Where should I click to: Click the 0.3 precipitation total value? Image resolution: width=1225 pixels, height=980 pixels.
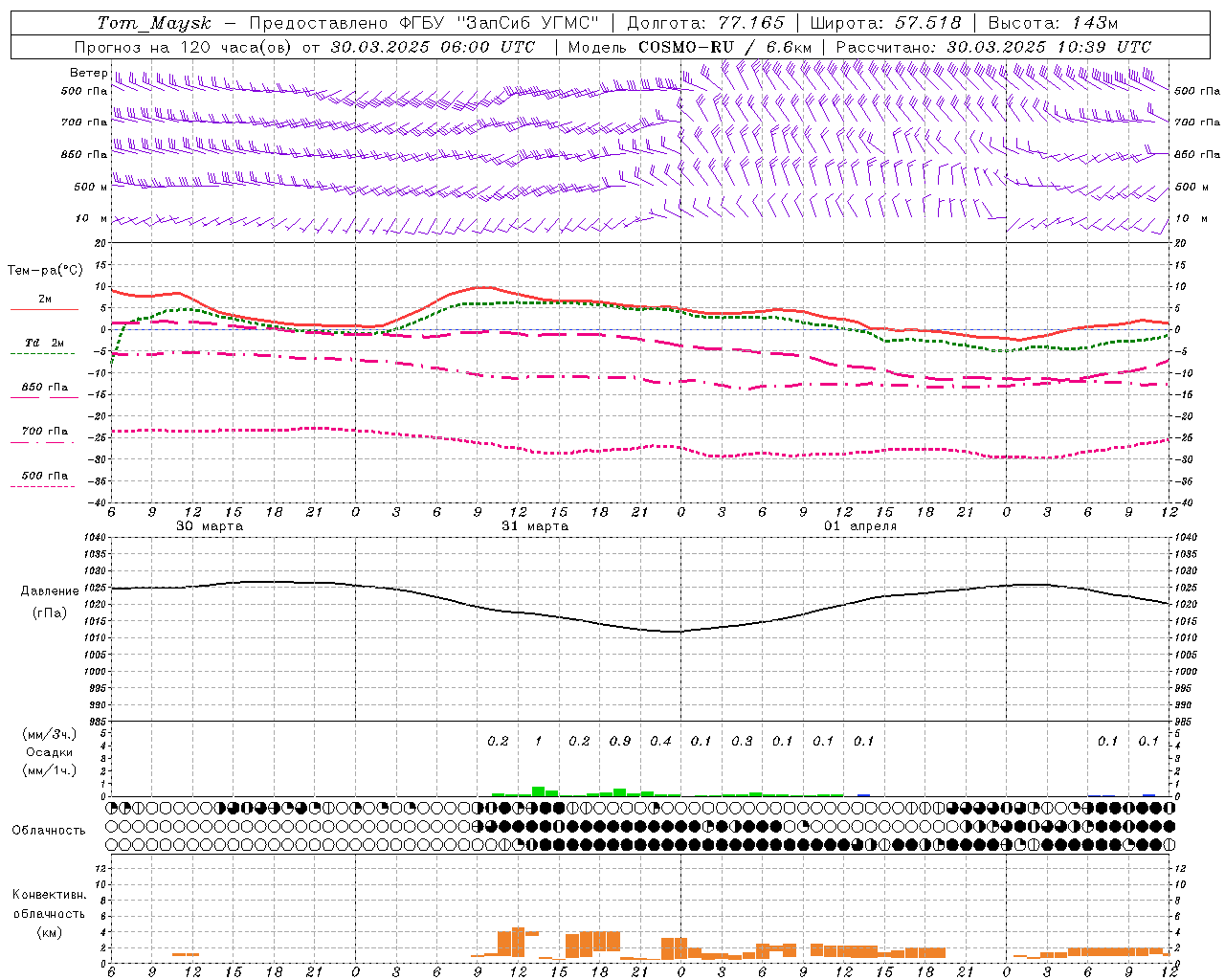(742, 741)
